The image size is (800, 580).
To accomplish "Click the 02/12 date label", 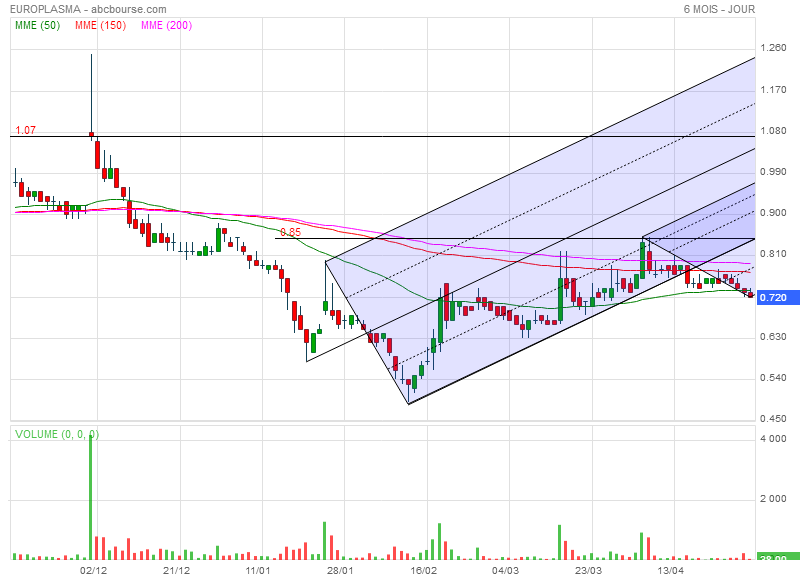I will tap(93, 570).
